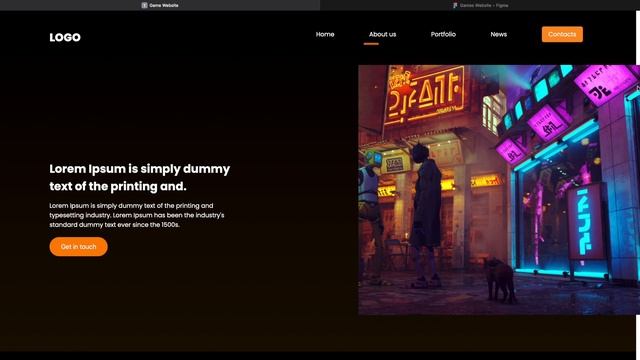Switch to the Game Website tab
Screen dimensions: 640x360
160,5
